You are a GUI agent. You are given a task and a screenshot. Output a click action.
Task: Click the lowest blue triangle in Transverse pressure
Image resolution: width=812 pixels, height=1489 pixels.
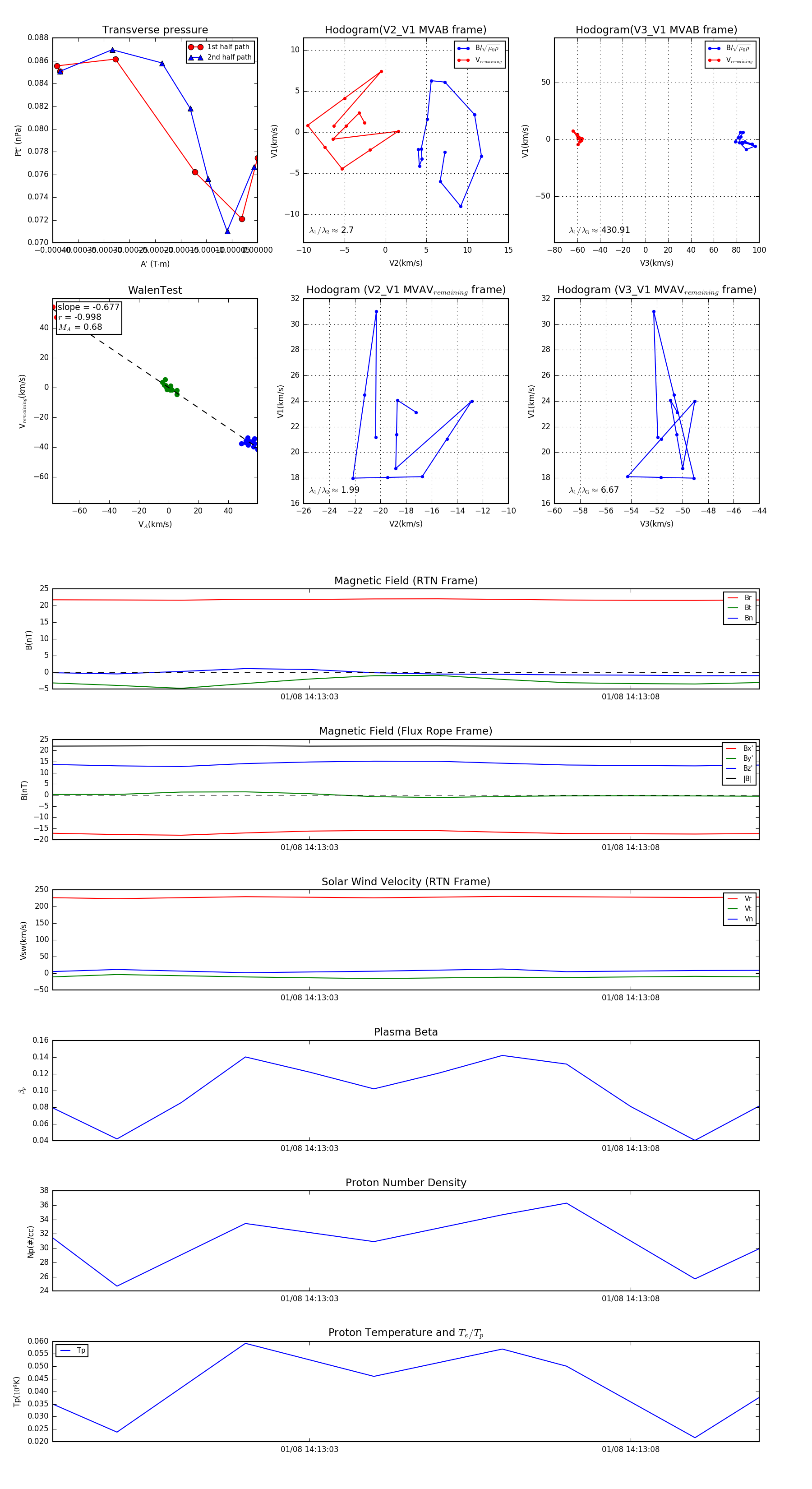[x=227, y=231]
